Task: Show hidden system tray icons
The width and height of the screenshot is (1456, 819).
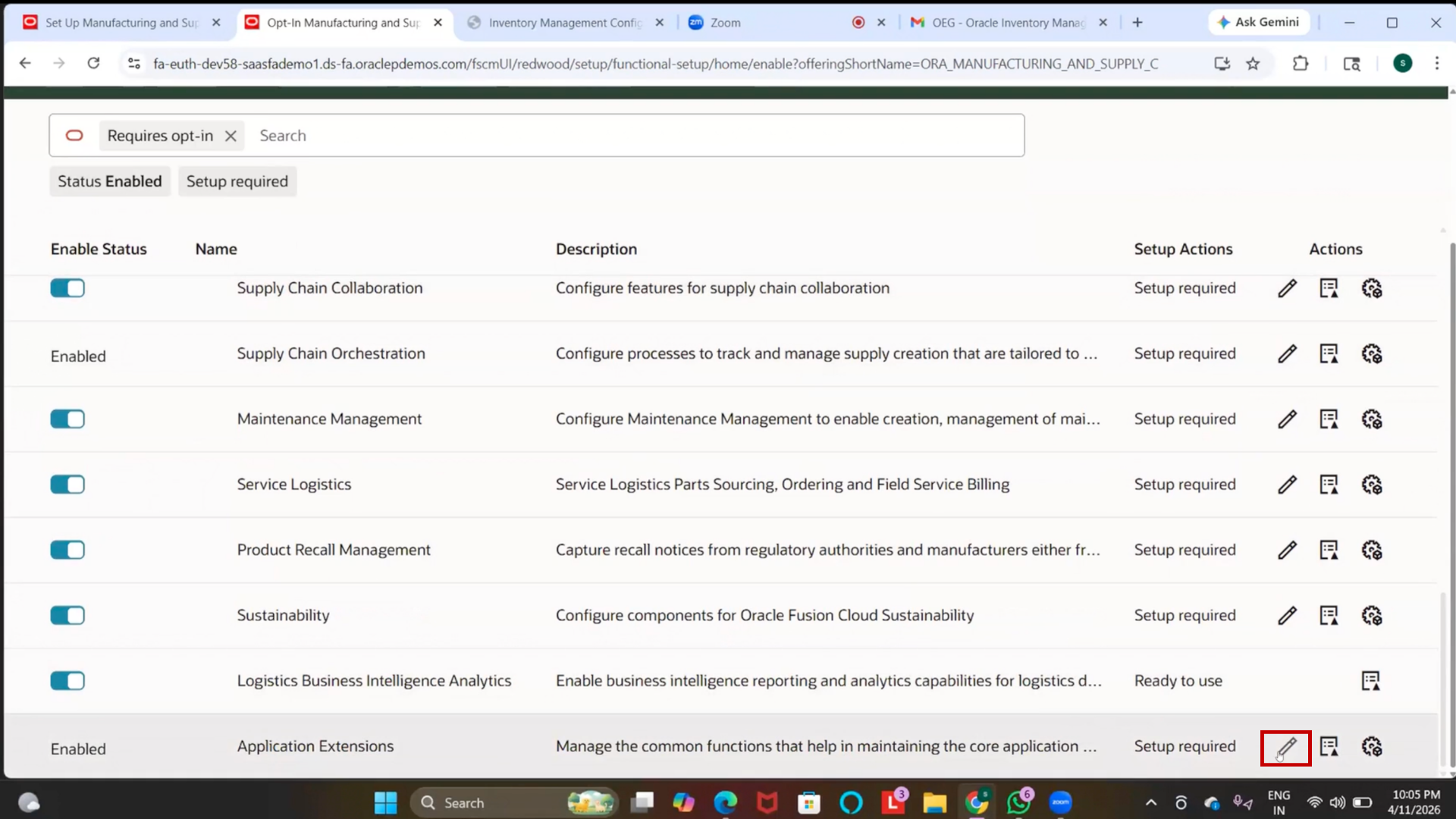Action: (1150, 802)
